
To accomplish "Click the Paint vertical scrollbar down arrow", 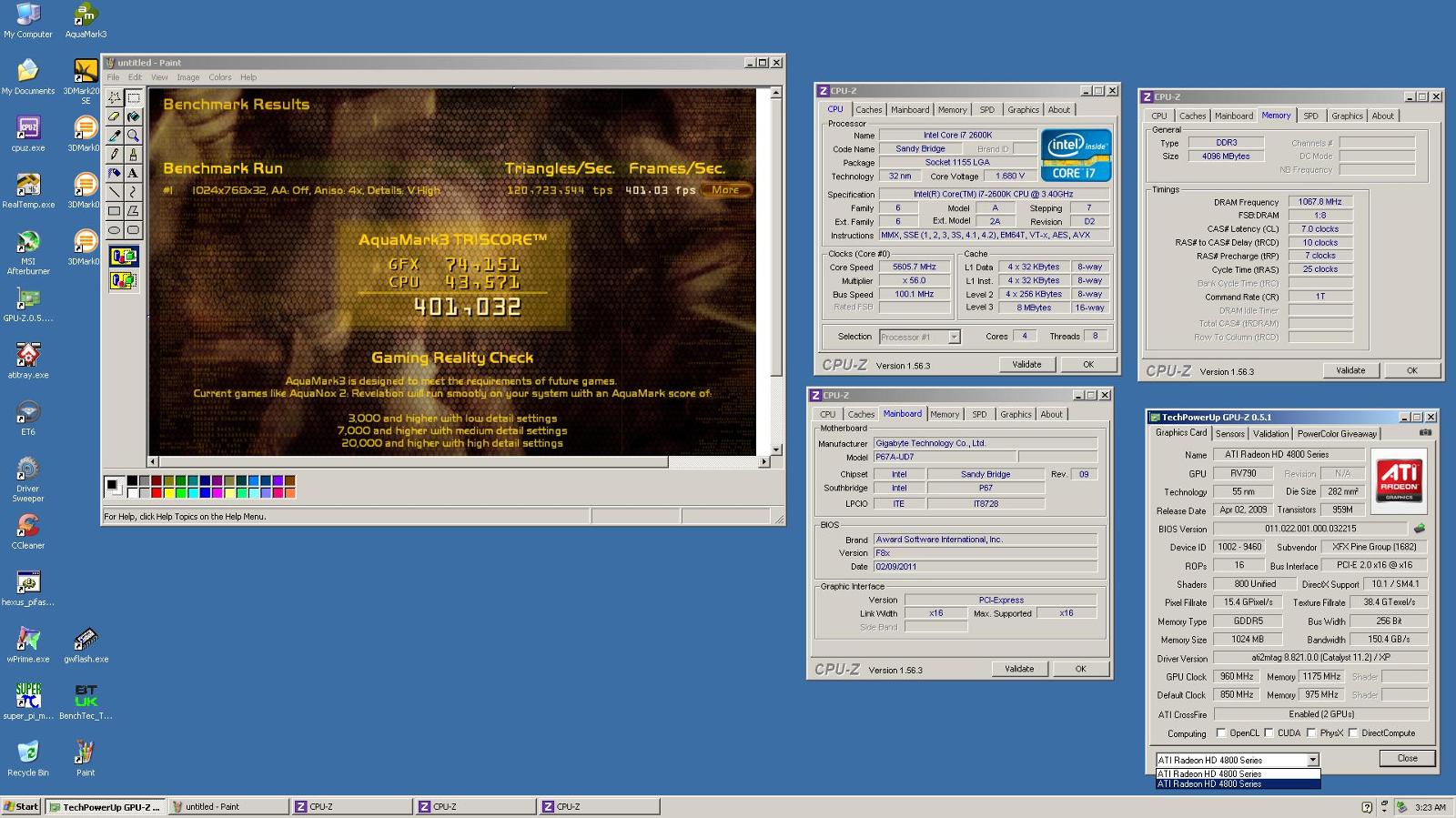I will click(x=776, y=449).
